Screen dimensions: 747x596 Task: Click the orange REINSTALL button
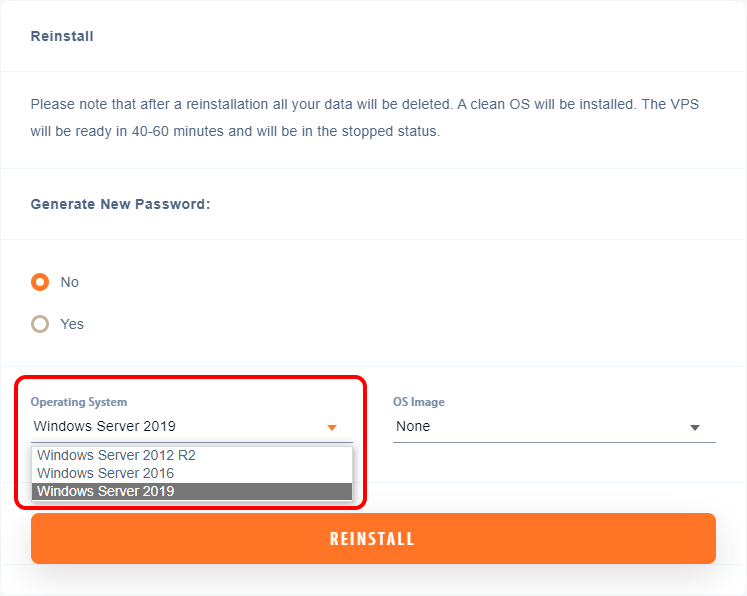click(374, 538)
